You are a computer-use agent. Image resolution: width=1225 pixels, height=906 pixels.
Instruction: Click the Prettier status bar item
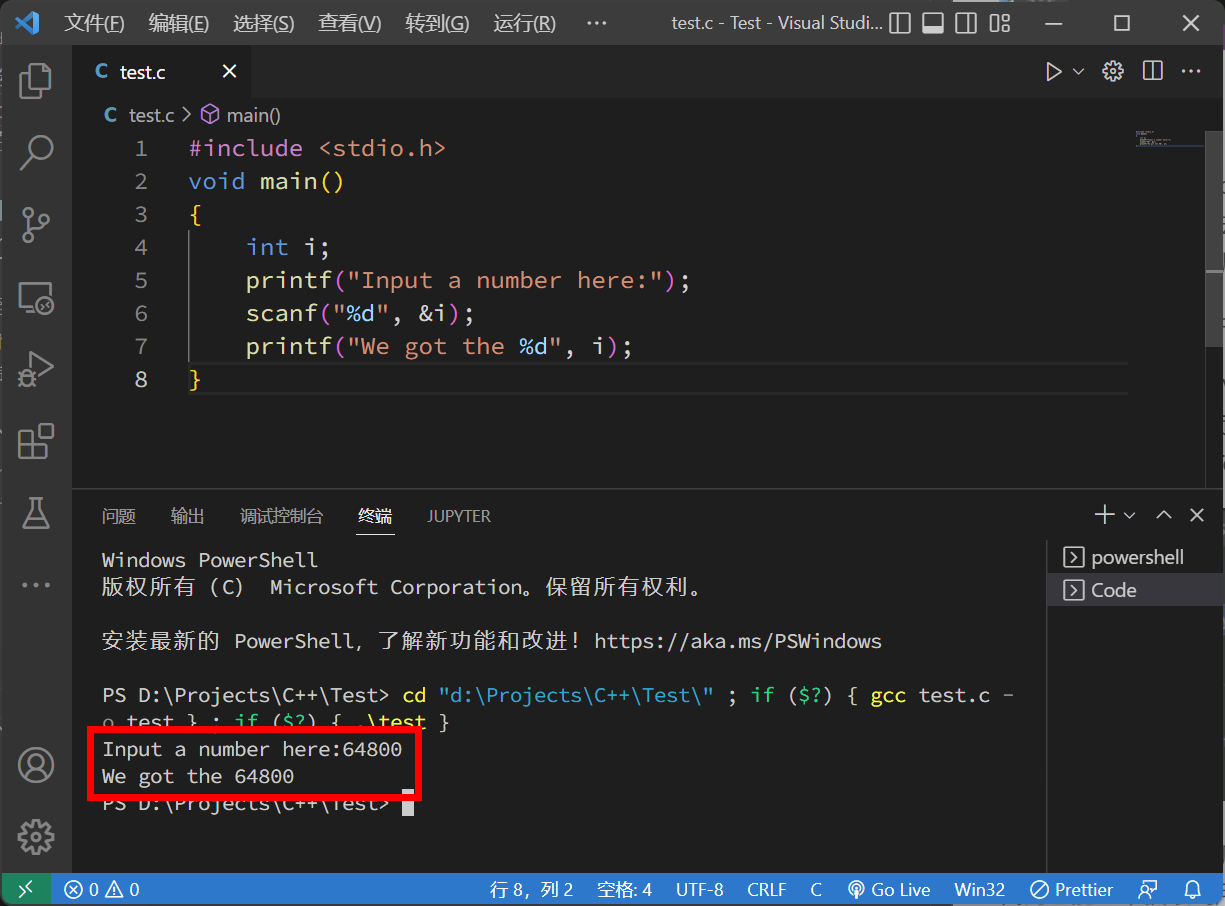1072,889
